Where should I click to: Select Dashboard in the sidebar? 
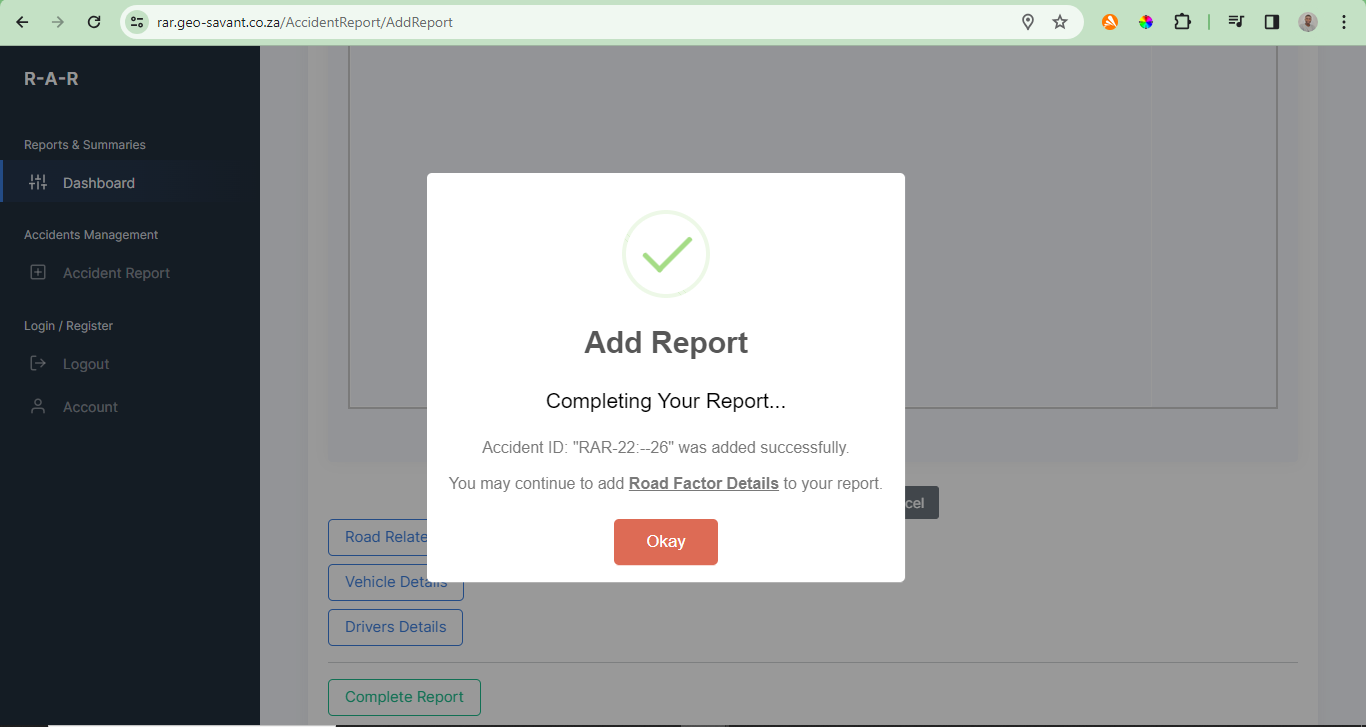[x=98, y=183]
